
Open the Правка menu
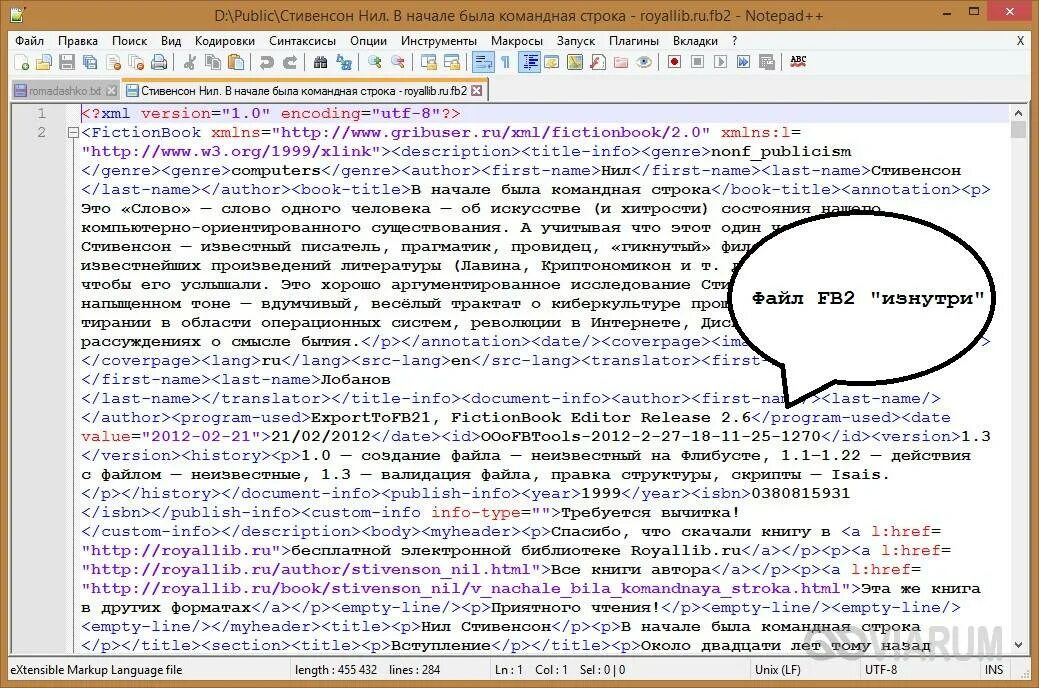(78, 41)
